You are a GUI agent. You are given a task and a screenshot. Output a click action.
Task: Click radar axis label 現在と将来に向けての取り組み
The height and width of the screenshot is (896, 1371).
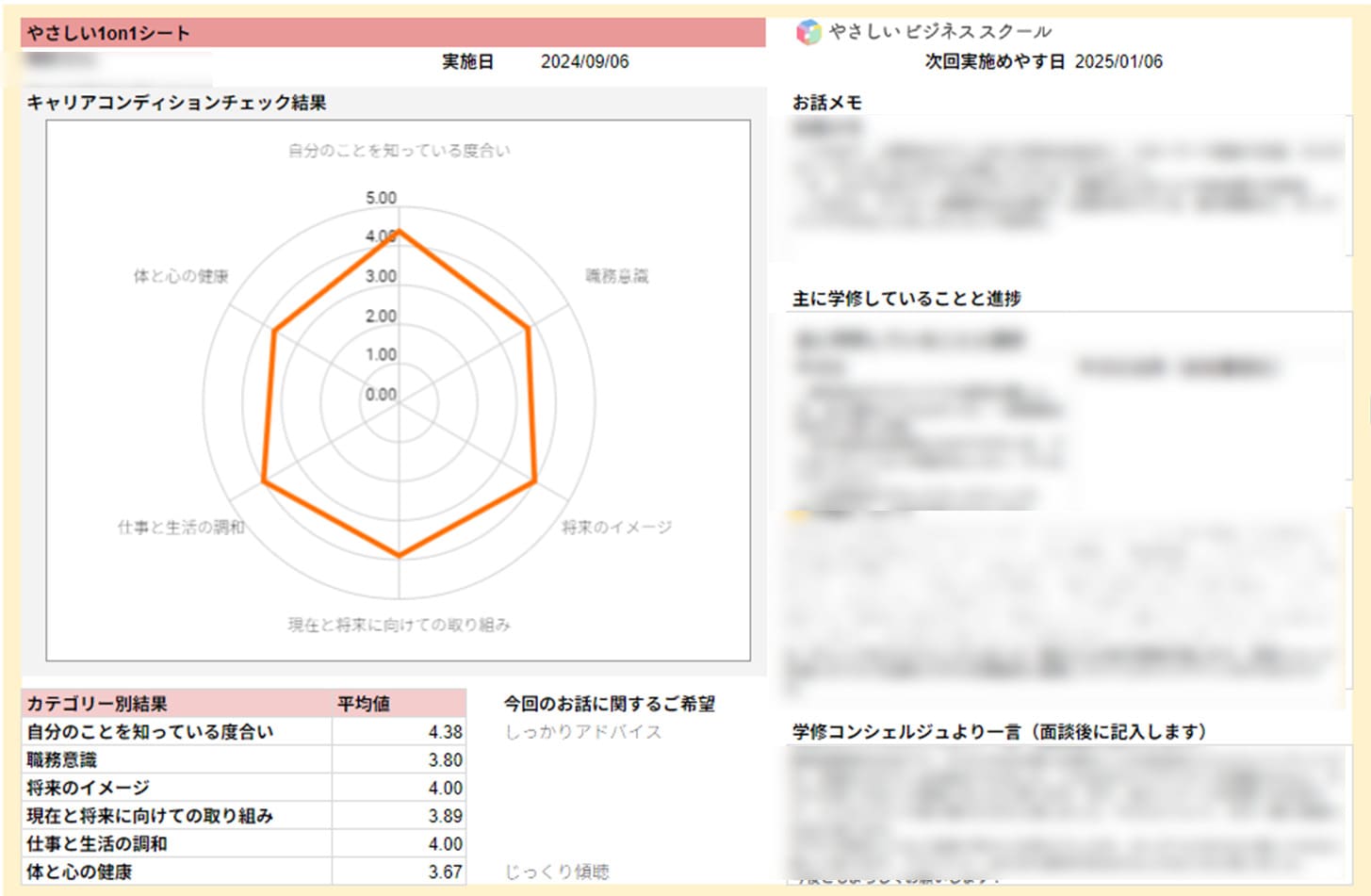[399, 625]
